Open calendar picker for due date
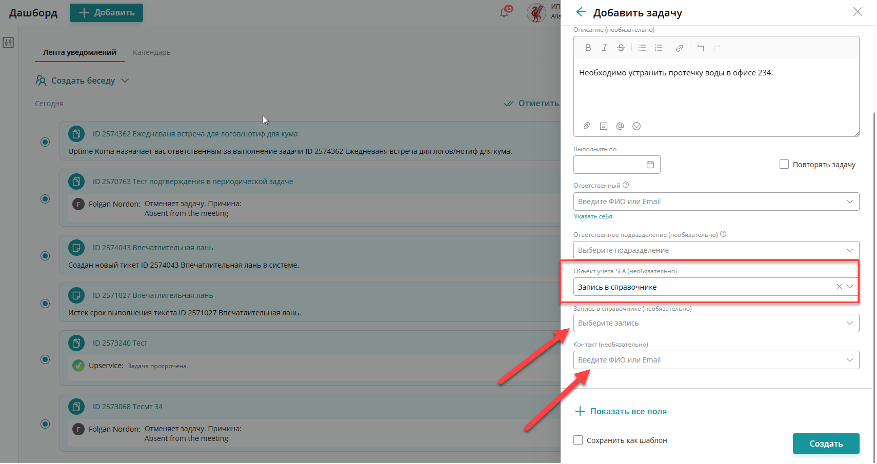Viewport: 877px width, 464px height. [x=650, y=164]
